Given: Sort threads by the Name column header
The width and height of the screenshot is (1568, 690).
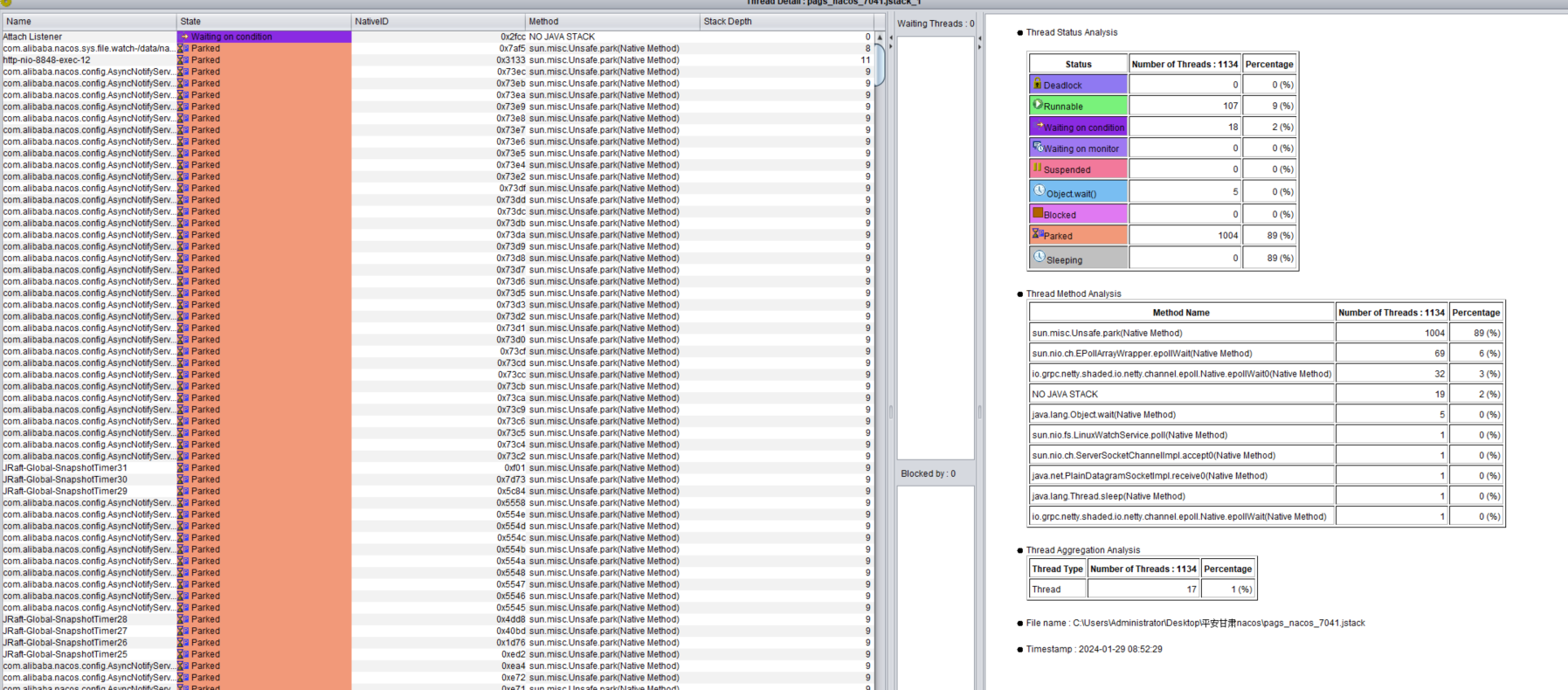Looking at the screenshot, I should tap(88, 21).
